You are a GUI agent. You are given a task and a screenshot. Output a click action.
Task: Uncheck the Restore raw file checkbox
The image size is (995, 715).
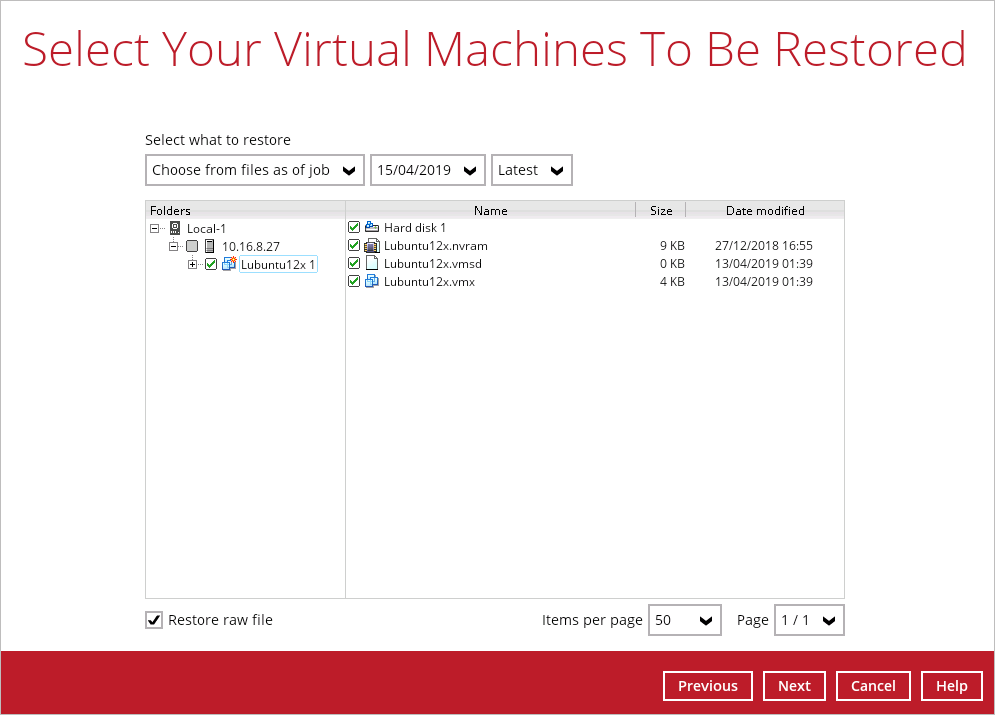click(x=154, y=620)
